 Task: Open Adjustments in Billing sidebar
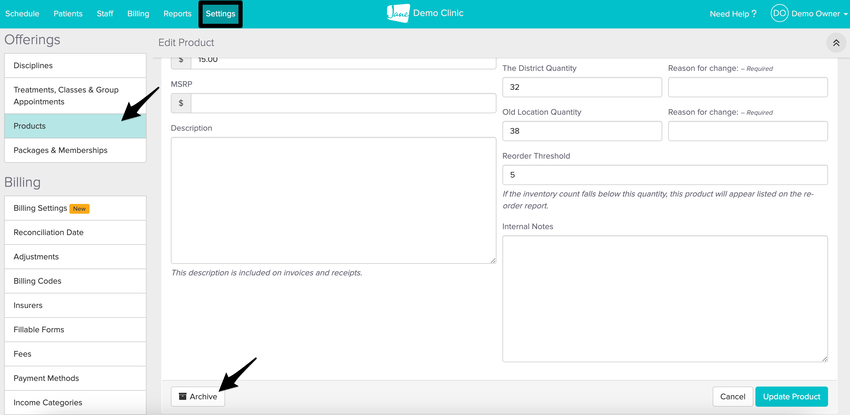(75, 257)
